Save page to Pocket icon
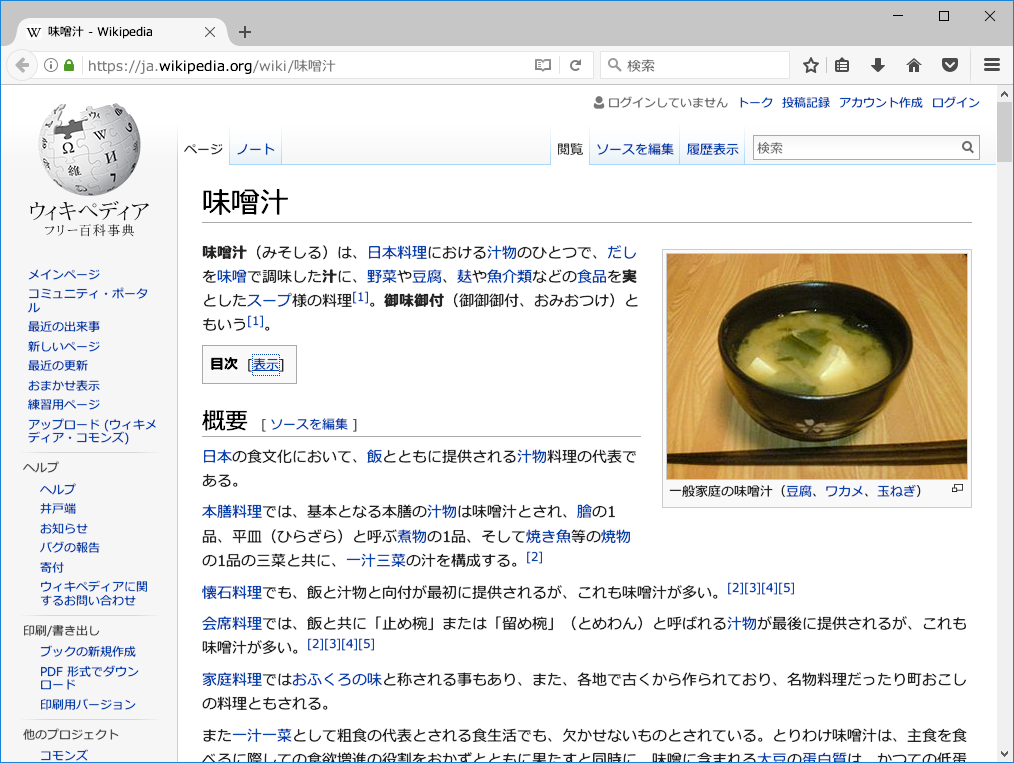1014x763 pixels. coord(949,65)
